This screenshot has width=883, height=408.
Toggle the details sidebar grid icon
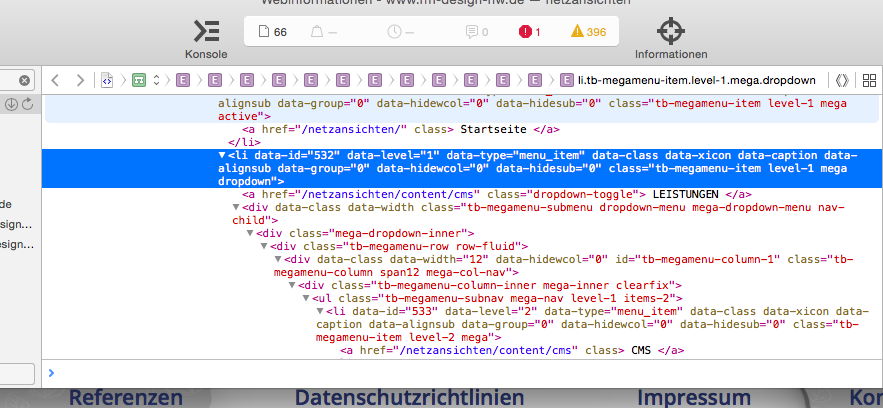point(869,80)
